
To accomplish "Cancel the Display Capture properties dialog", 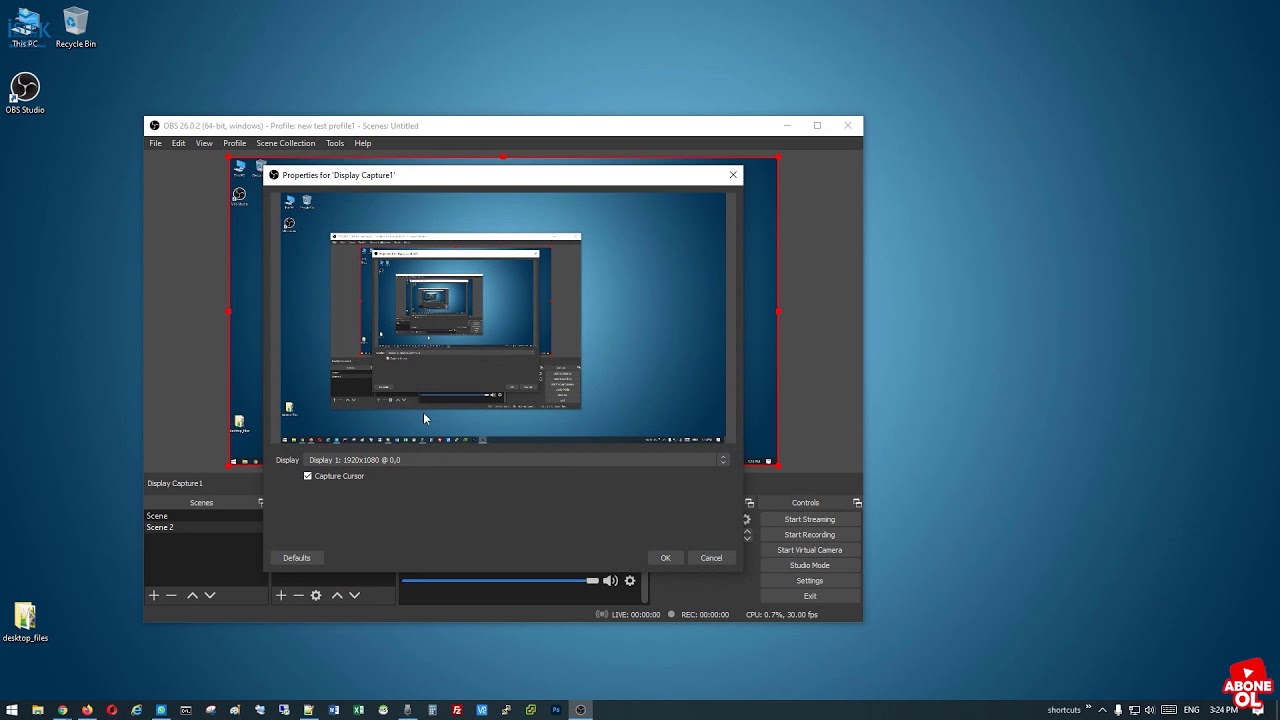I will click(x=711, y=558).
